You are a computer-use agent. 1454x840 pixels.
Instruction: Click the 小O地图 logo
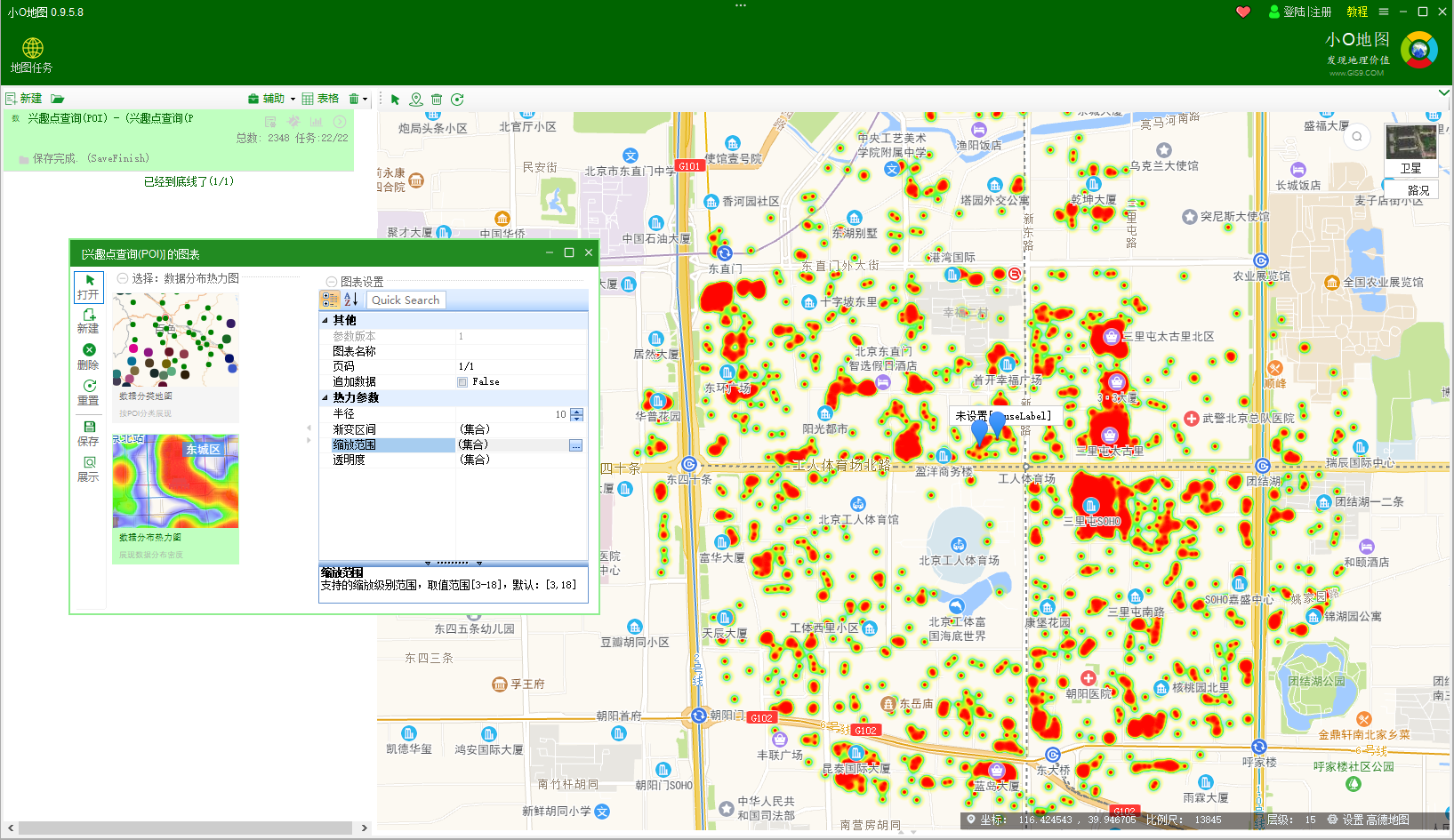click(x=1419, y=50)
